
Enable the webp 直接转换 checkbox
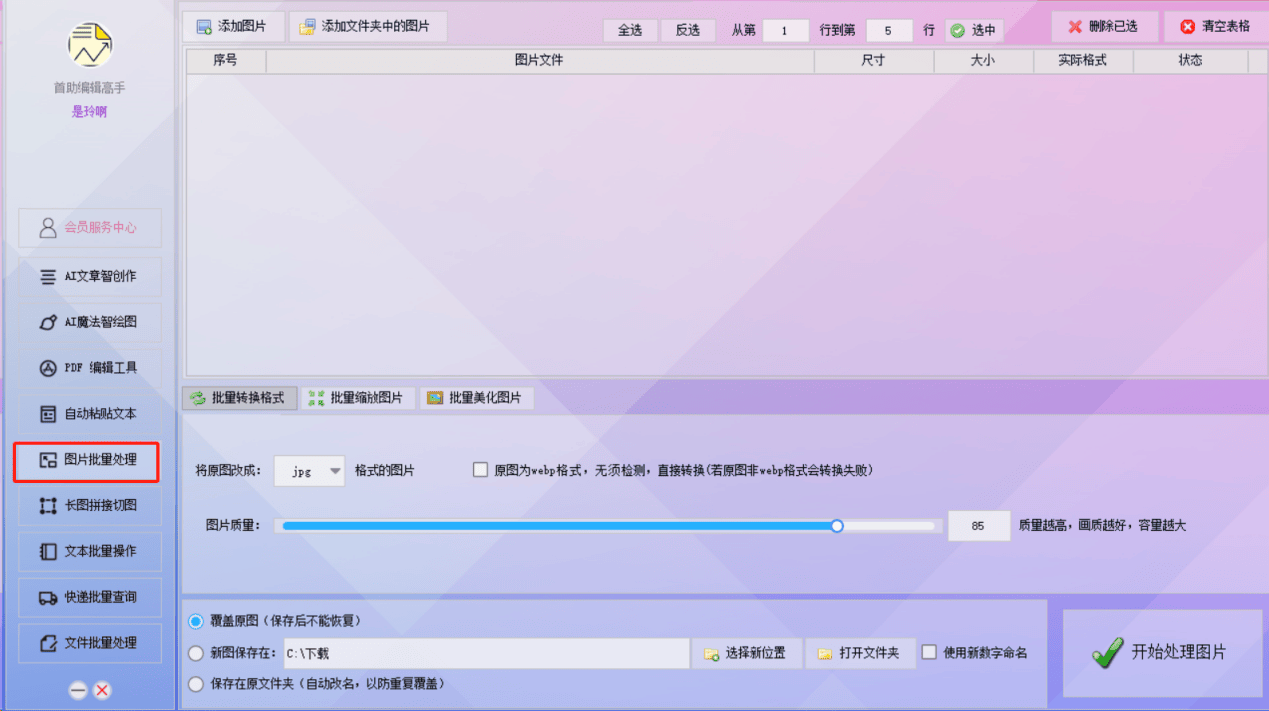[480, 469]
